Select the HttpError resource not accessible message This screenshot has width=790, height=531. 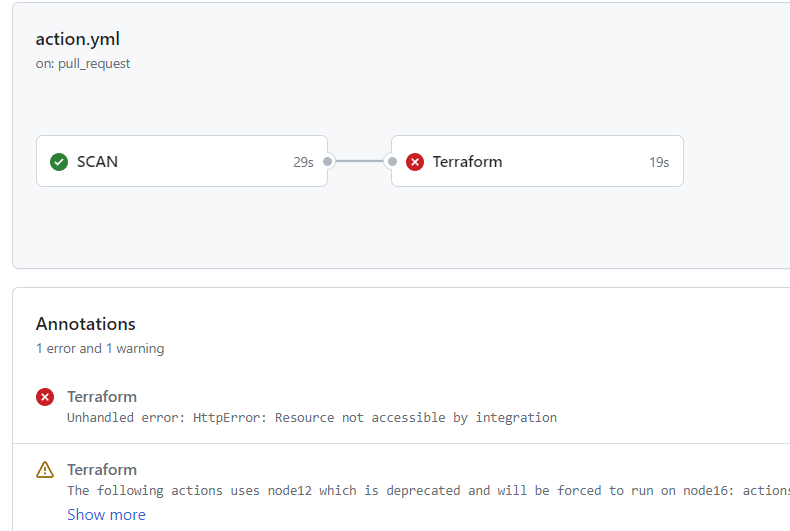[x=312, y=418]
